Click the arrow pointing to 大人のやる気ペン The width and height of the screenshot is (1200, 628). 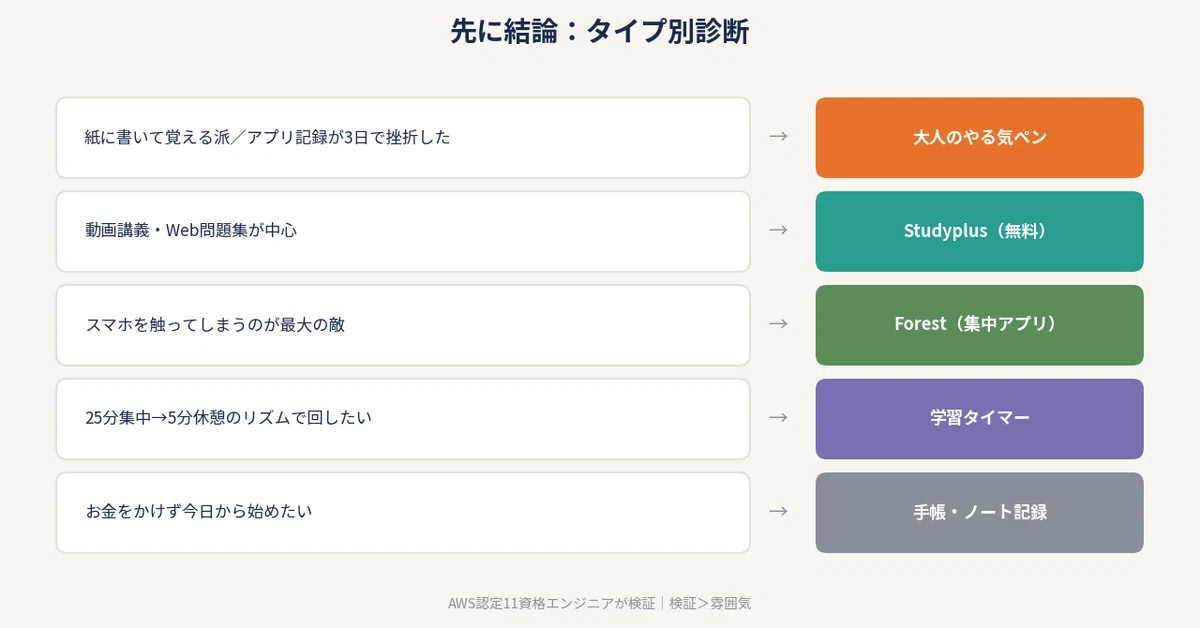click(x=778, y=136)
